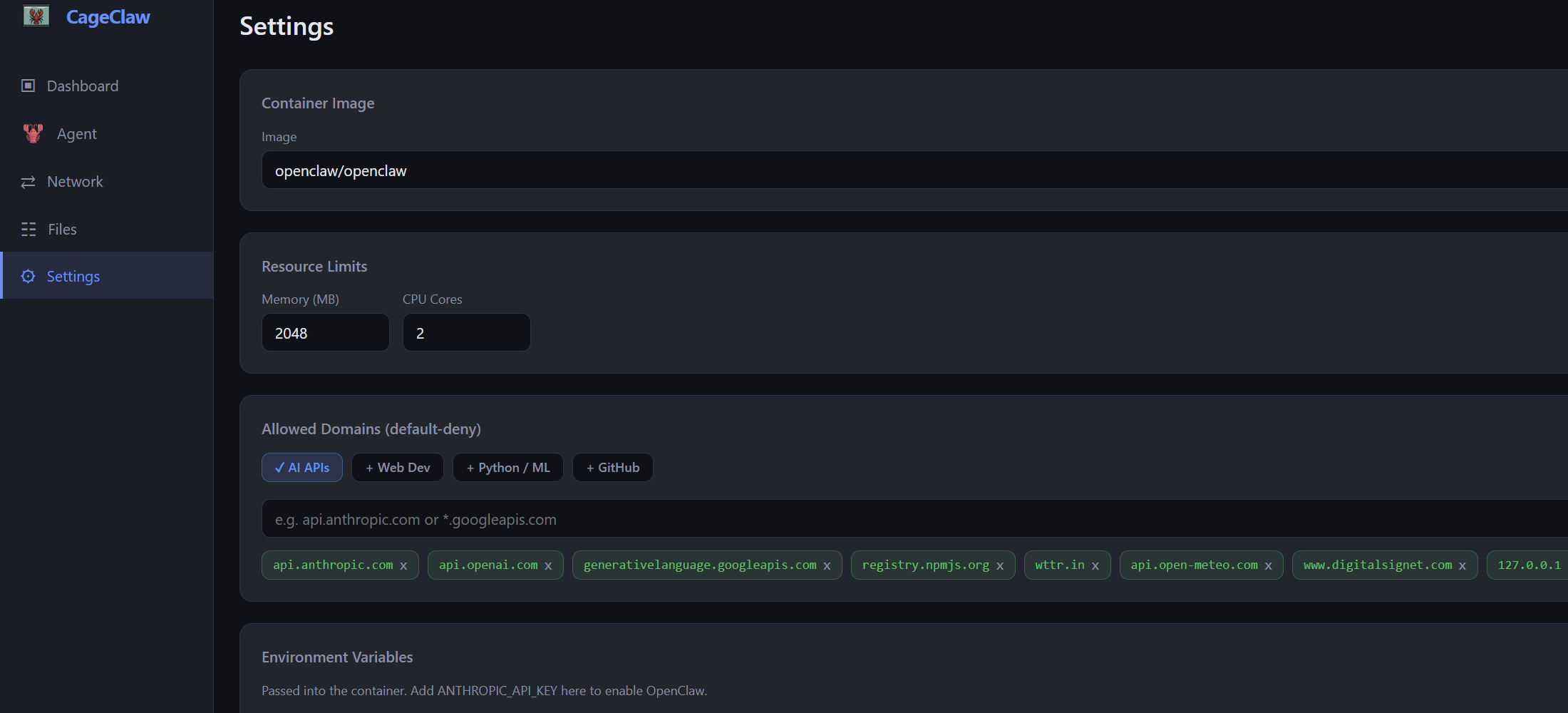Open the Network settings page
This screenshot has height=713, width=1568.
pyautogui.click(x=74, y=181)
